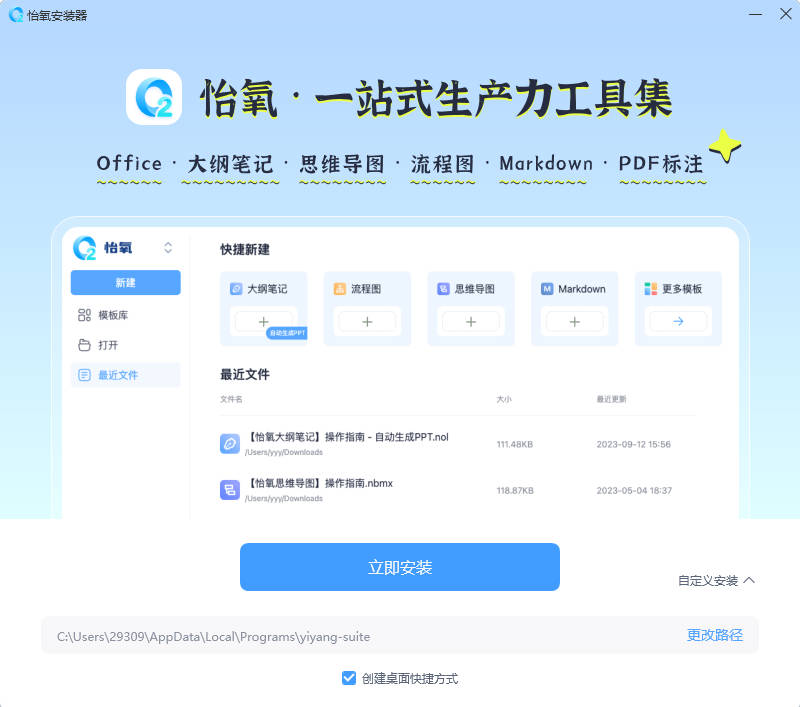
Task: Click the 立即安装 install button
Action: click(x=399, y=567)
